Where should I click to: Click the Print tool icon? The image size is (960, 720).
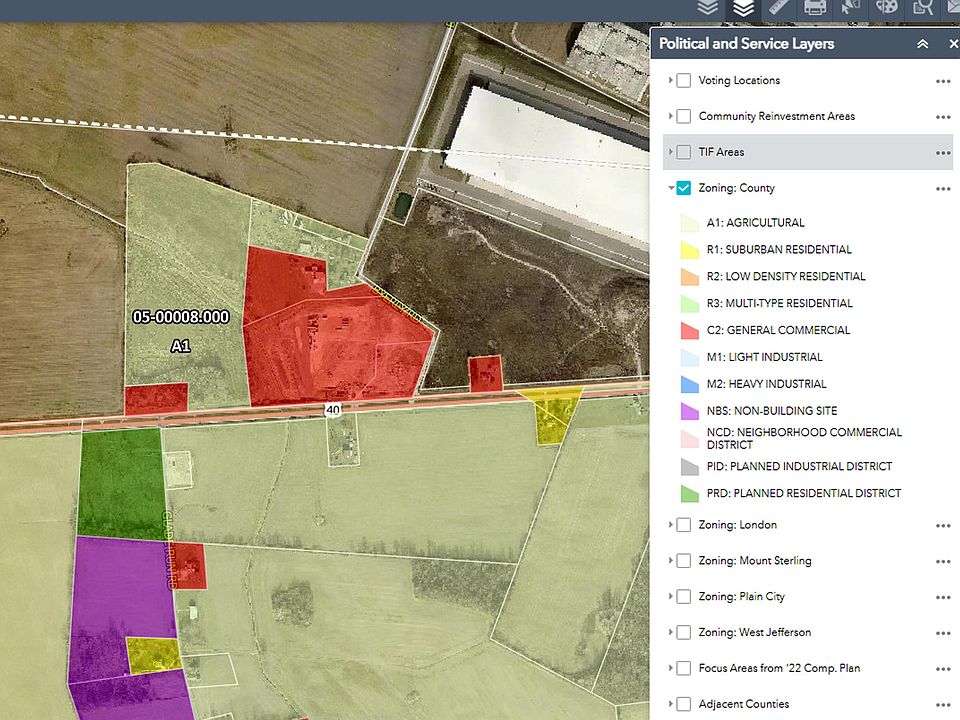(815, 8)
